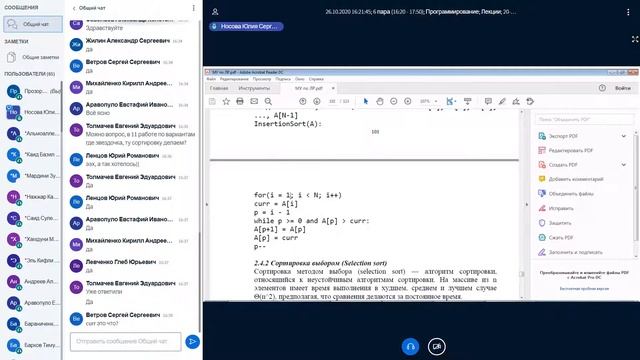Open chat options three-dot menu

tap(193, 8)
